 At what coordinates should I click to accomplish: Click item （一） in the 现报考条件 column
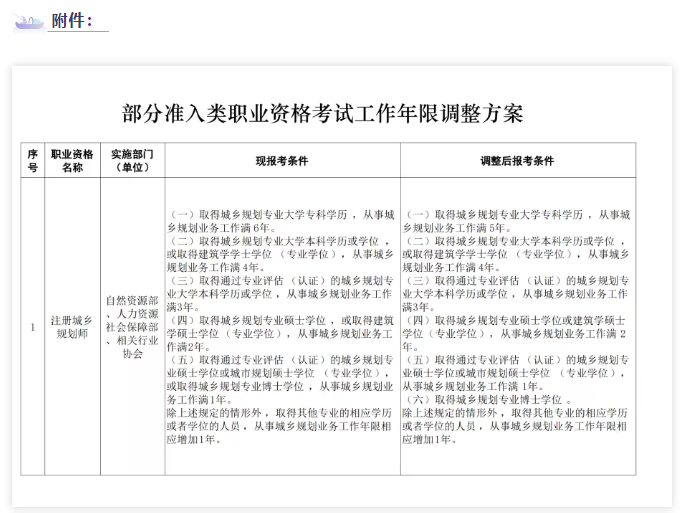(281, 220)
